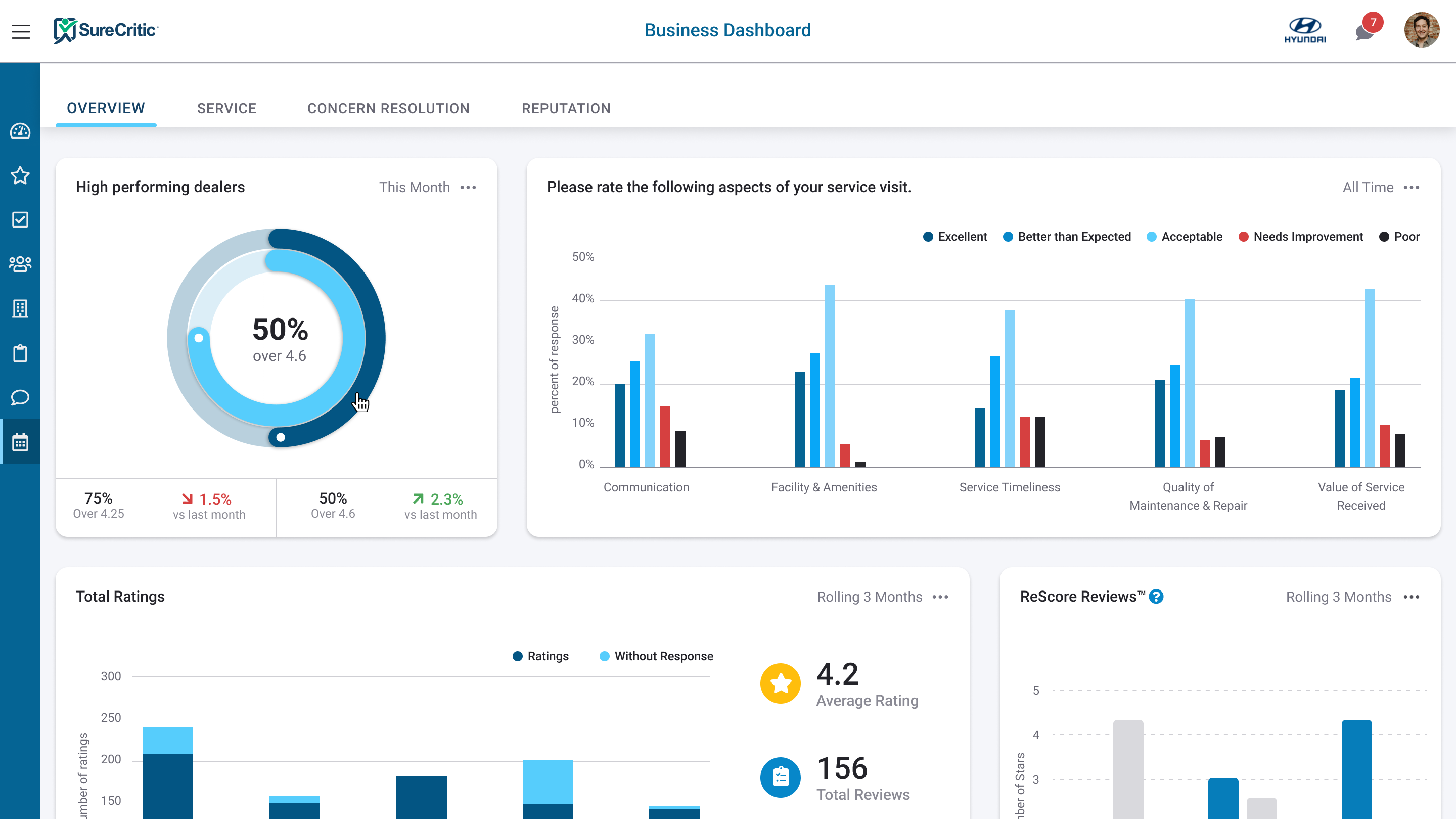Screen dimensions: 1456x819
Task: Toggle the Excellent legend item in ratings chart
Action: click(954, 236)
